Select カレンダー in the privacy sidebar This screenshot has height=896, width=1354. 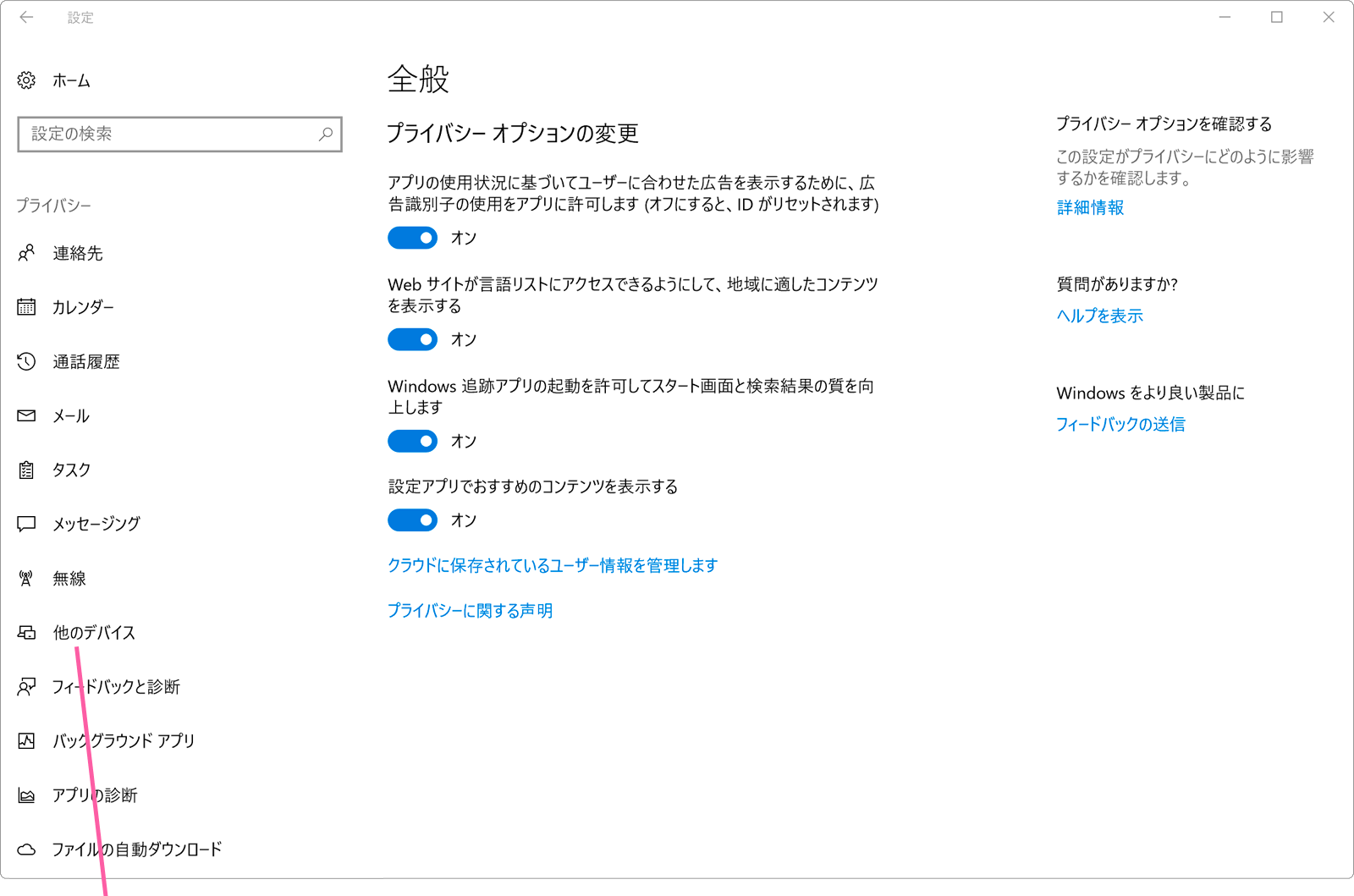tap(83, 307)
